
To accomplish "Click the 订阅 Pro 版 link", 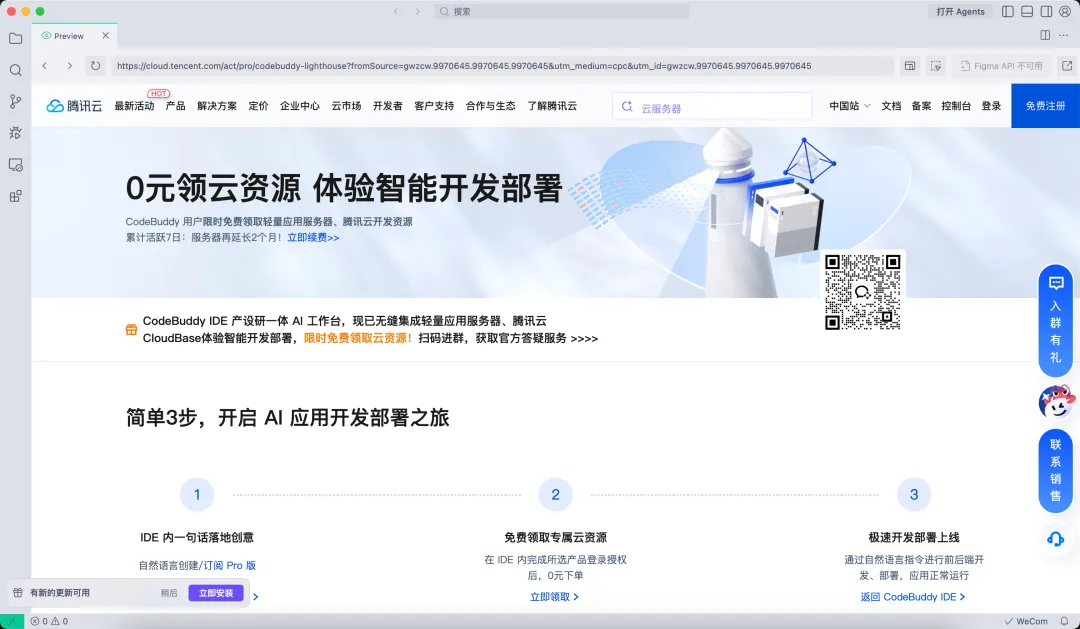I will pyautogui.click(x=230, y=566).
